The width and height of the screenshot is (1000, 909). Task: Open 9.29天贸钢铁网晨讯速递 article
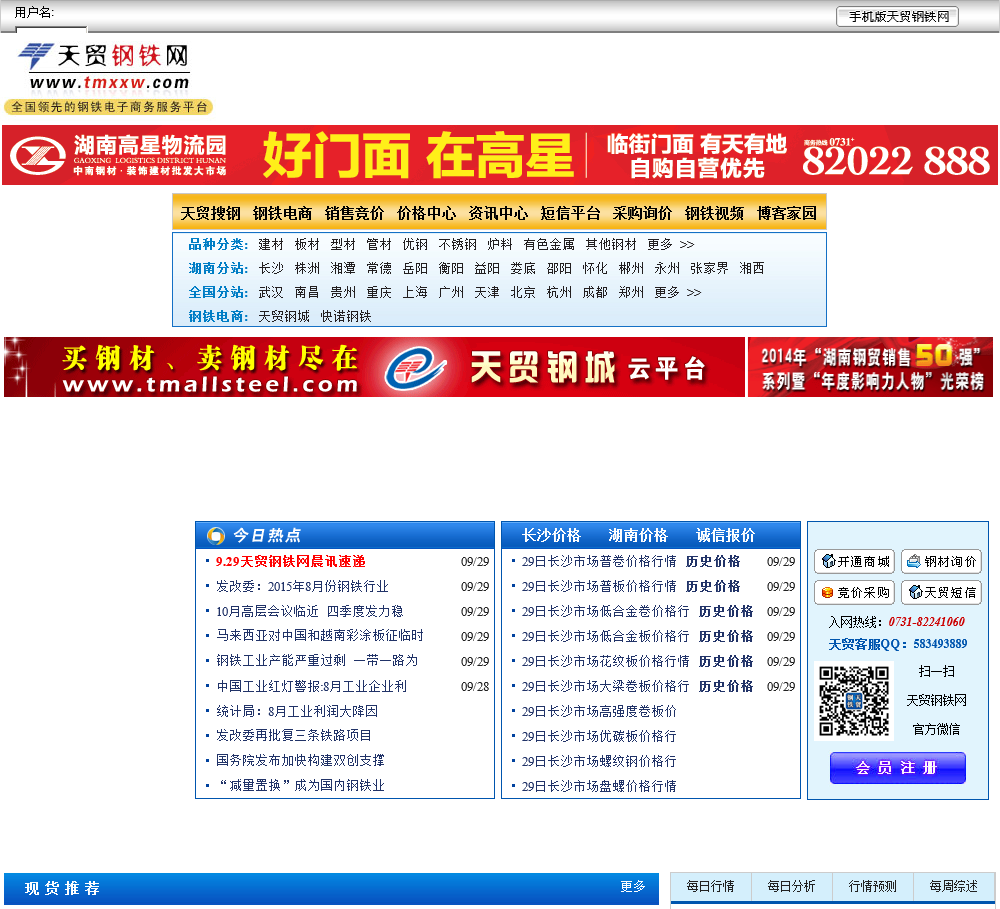[x=291, y=561]
